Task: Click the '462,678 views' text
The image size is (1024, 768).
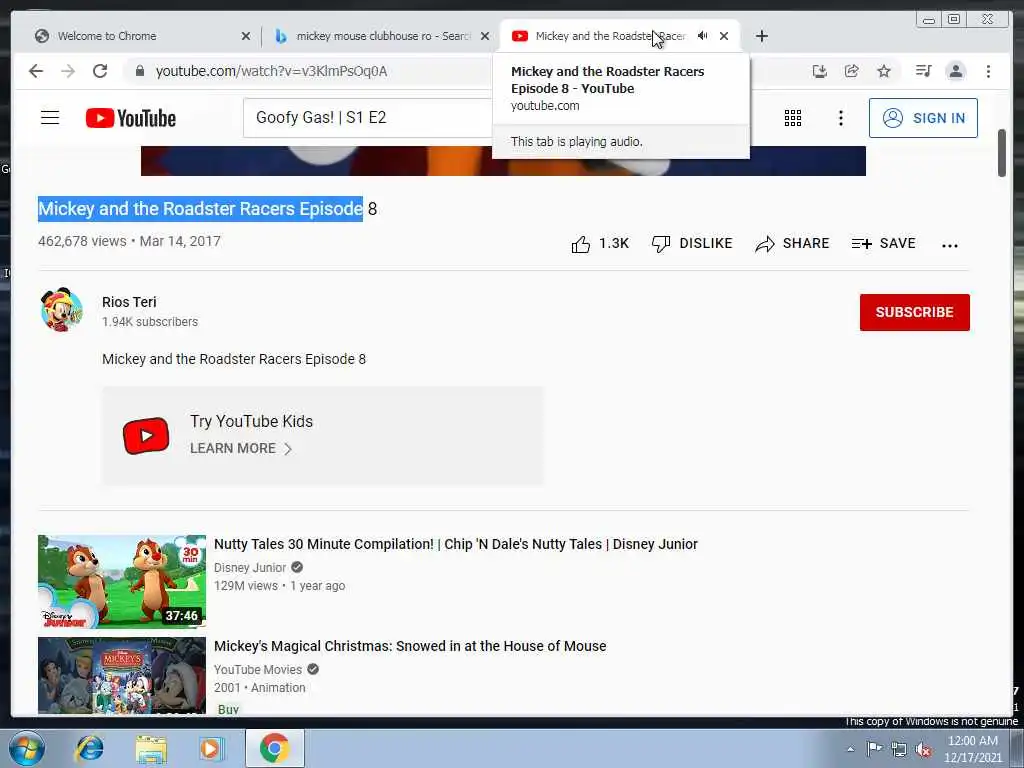Action: point(82,241)
